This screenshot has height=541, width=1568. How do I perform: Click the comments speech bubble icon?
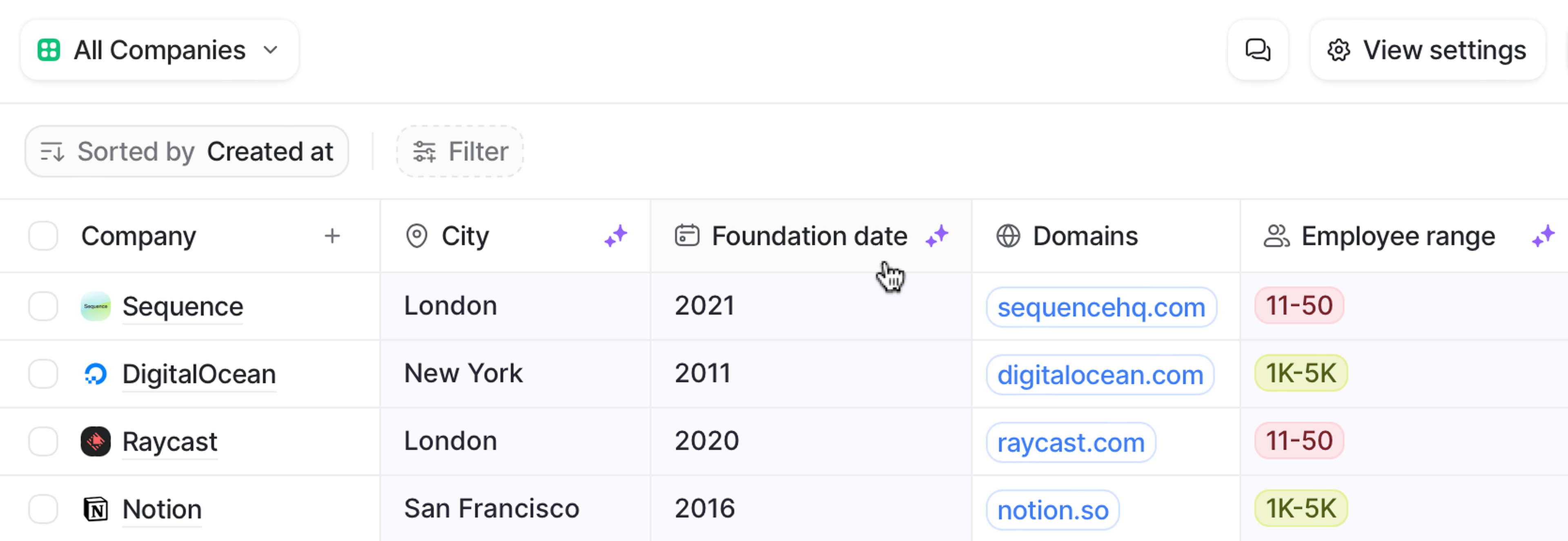coord(1258,50)
